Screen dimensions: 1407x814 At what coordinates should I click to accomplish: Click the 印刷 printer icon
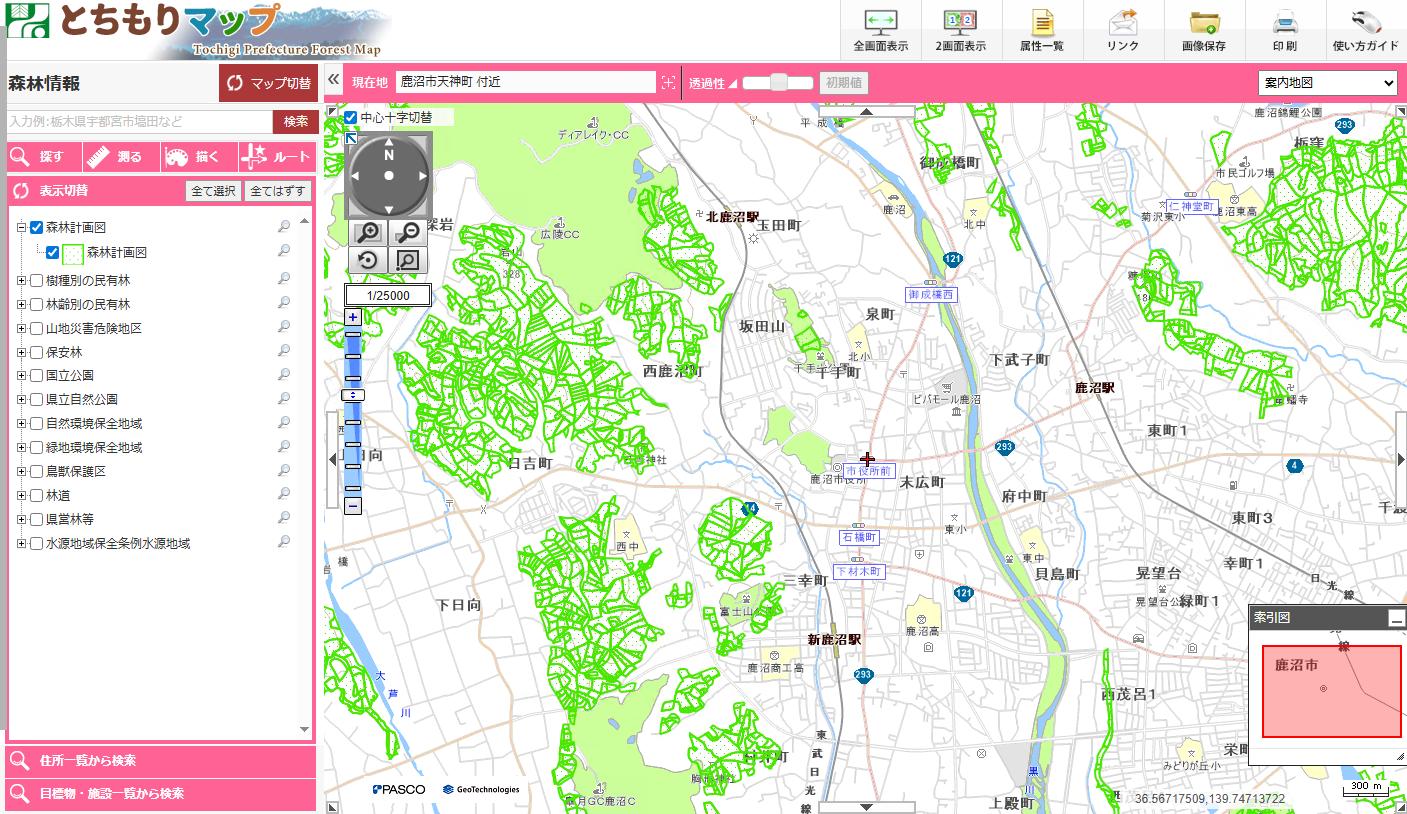[x=1285, y=30]
